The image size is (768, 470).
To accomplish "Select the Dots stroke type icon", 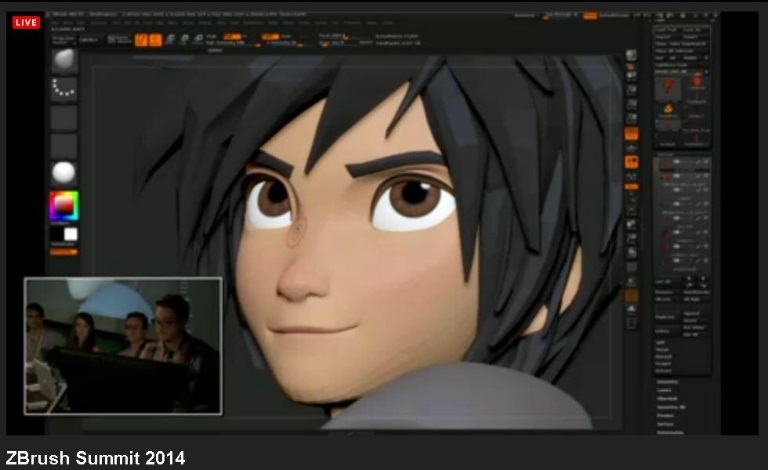I will 65,89.
